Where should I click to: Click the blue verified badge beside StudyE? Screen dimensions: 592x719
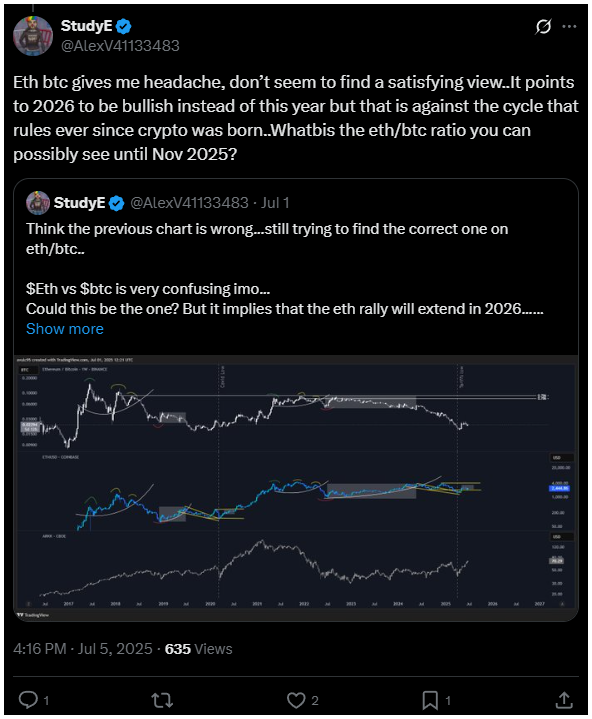point(123,26)
